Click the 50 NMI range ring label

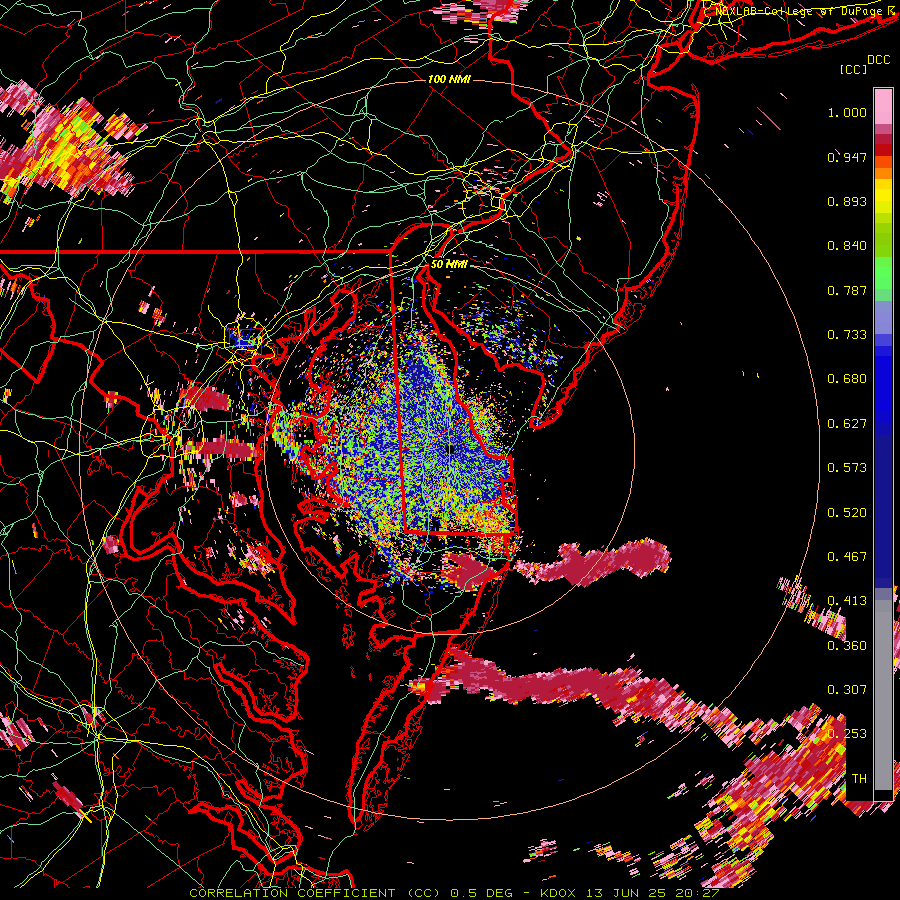tap(449, 264)
